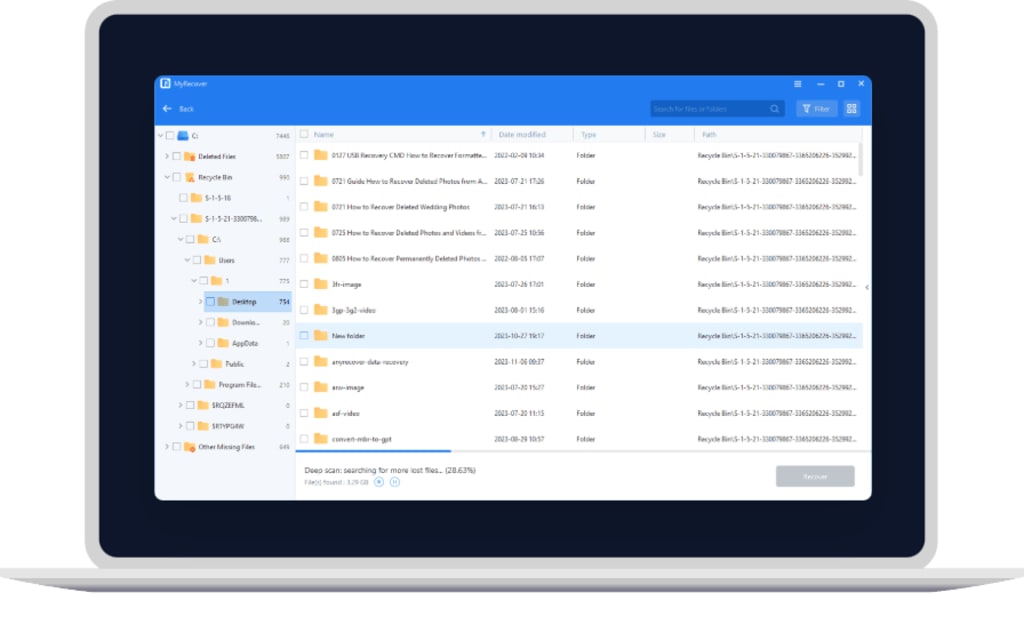Click the Recover button
Image resolution: width=1024 pixels, height=617 pixels.
815,476
